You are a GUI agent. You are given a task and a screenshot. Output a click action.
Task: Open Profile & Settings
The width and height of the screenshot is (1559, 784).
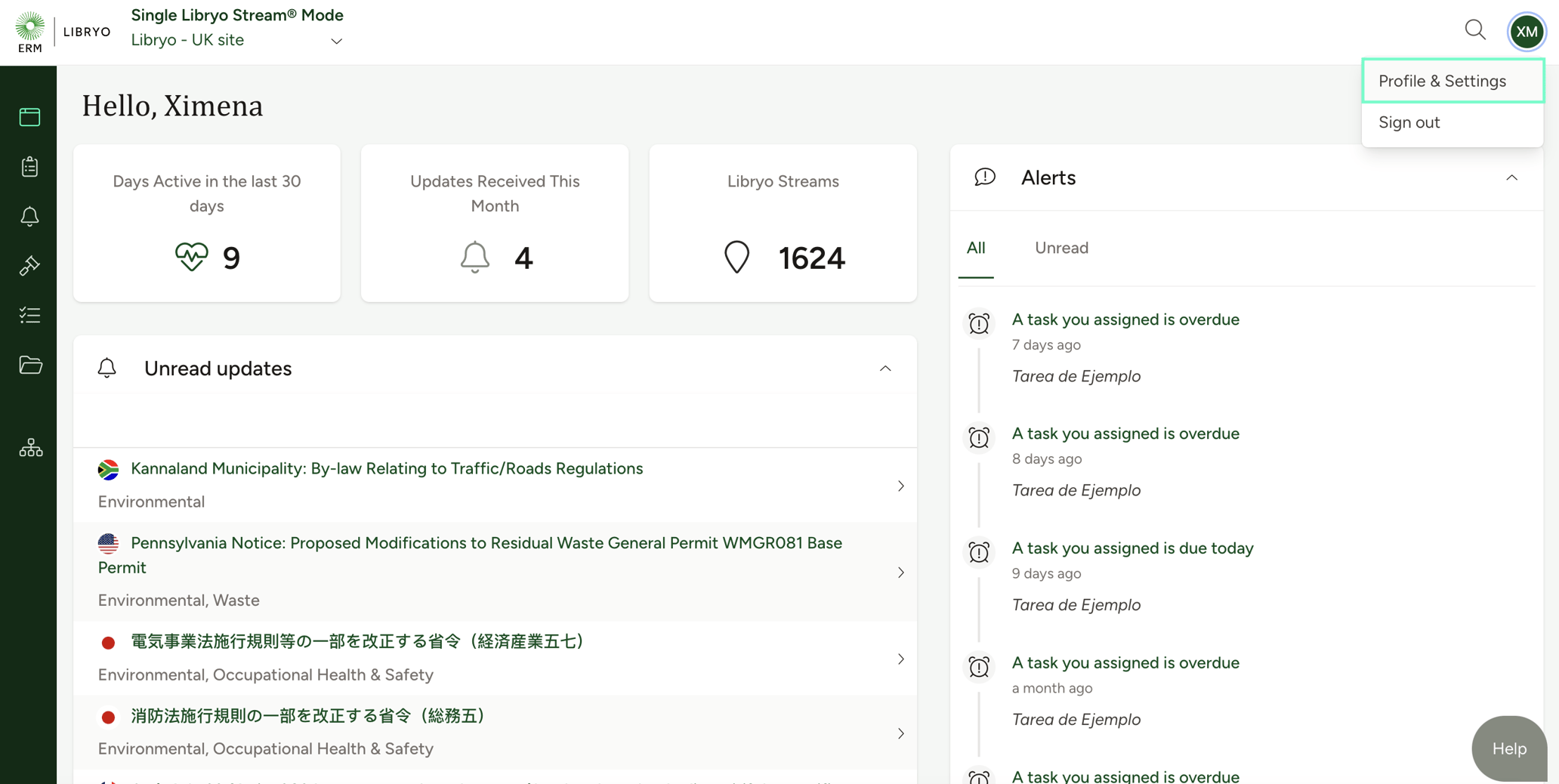[x=1441, y=81]
